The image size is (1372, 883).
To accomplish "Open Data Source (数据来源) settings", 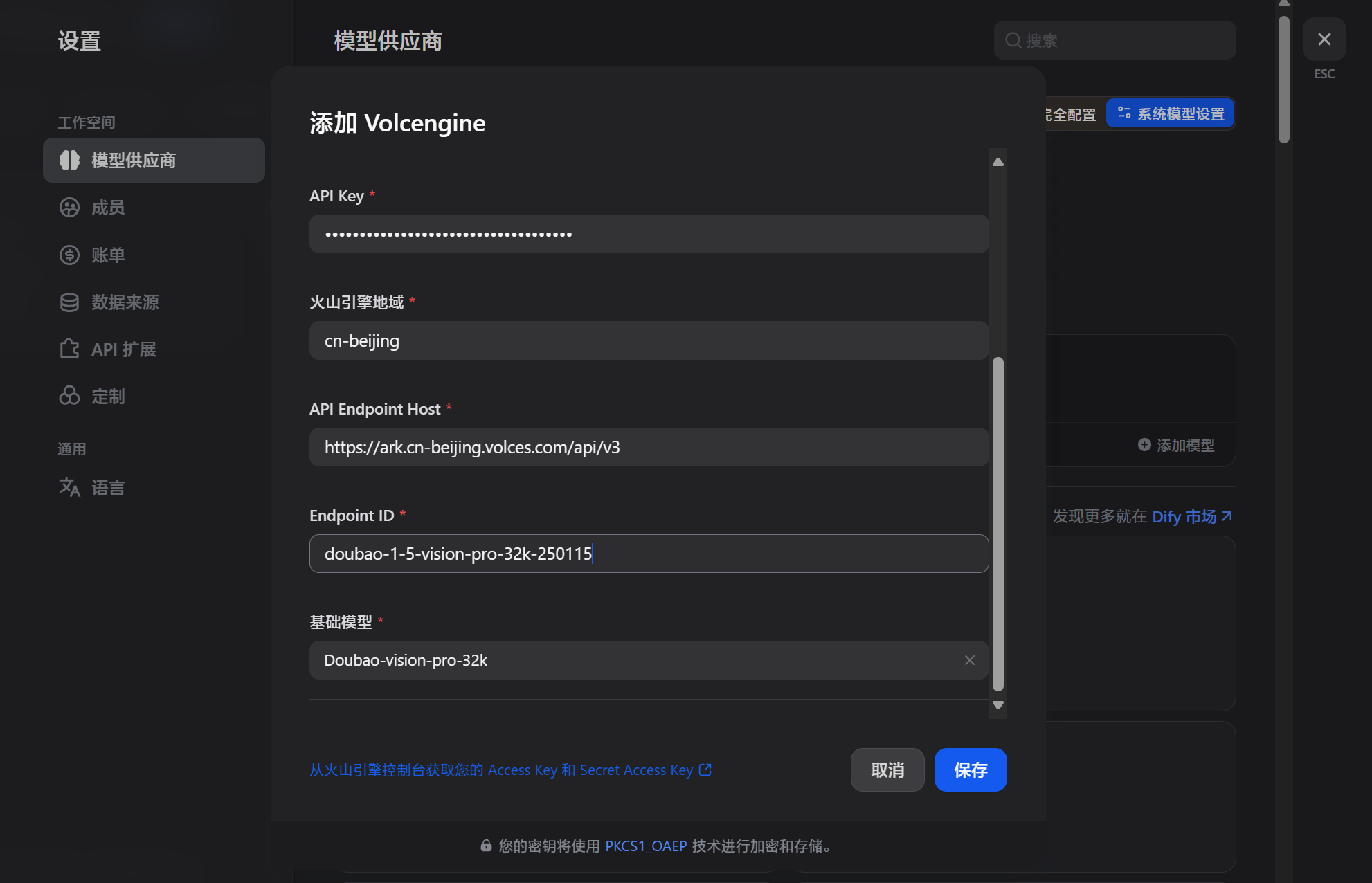I will tap(125, 302).
